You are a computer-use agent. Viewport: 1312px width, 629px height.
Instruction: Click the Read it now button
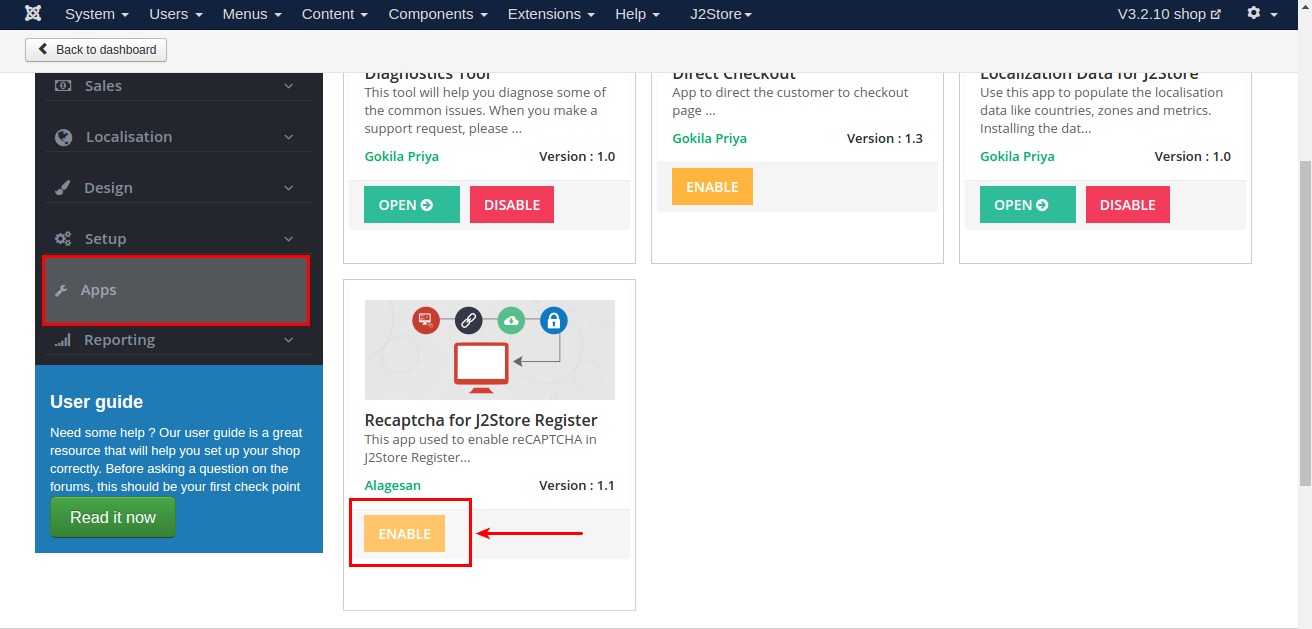[x=113, y=517]
